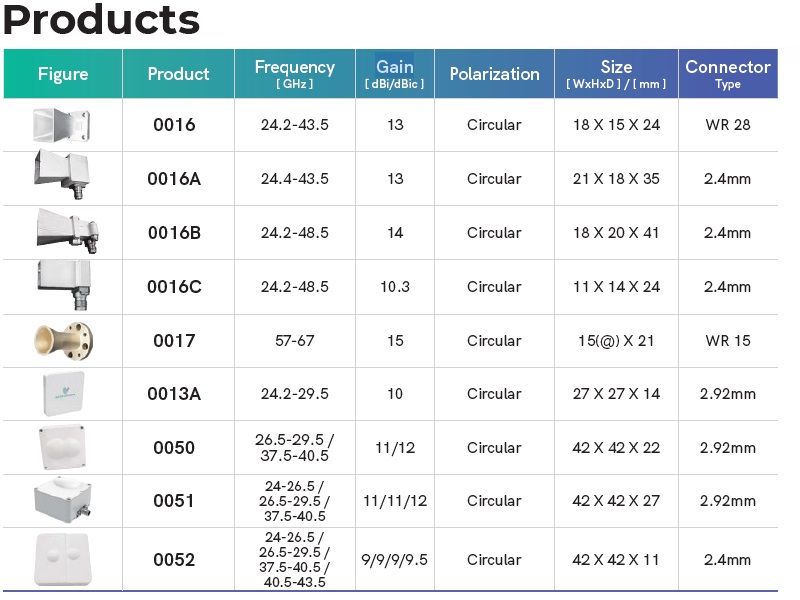Select the 0016A antenna figure thumbnail

[62, 178]
